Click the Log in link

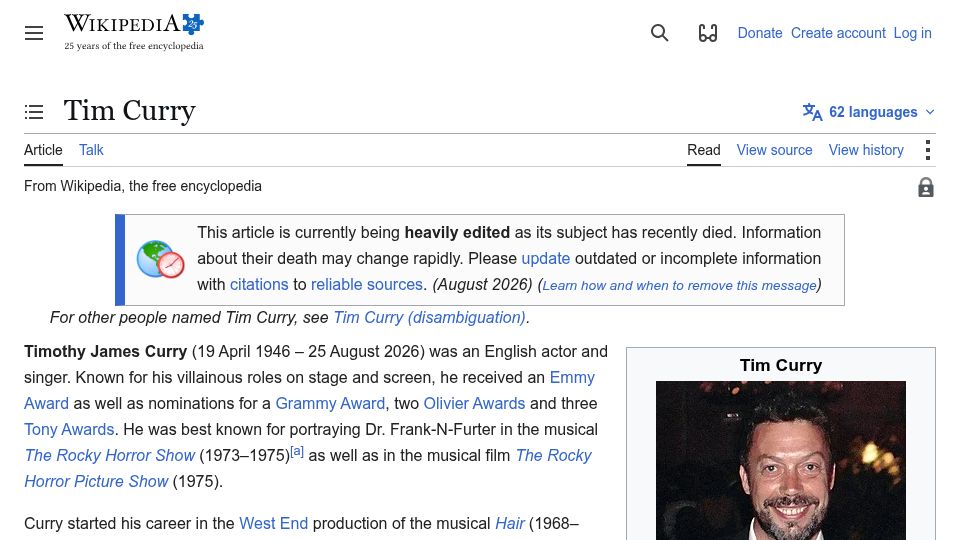(x=912, y=33)
